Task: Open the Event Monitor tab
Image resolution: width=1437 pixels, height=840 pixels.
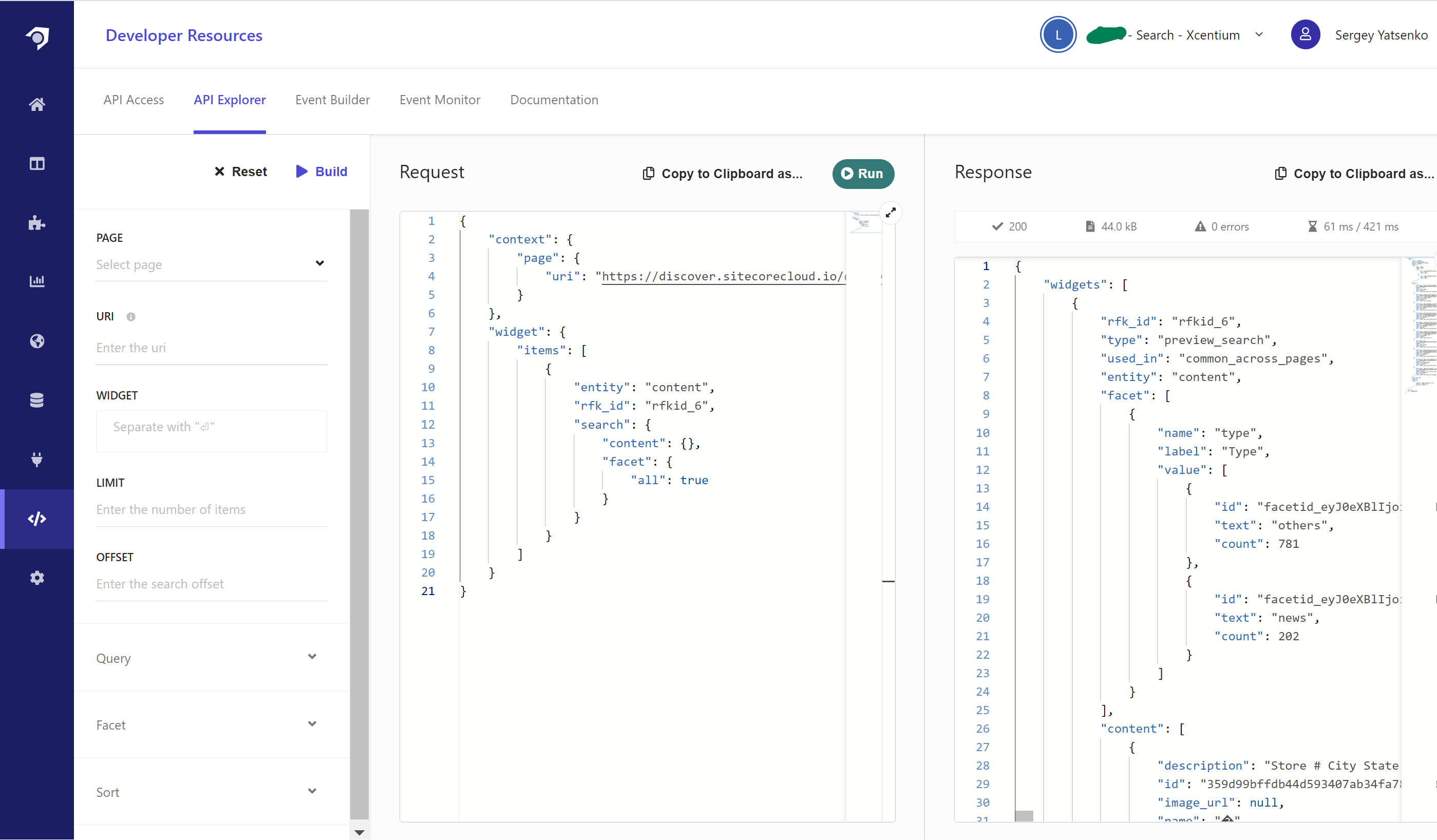Action: pyautogui.click(x=440, y=100)
